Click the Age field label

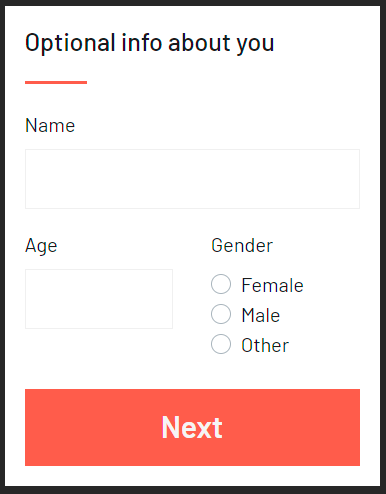point(41,246)
